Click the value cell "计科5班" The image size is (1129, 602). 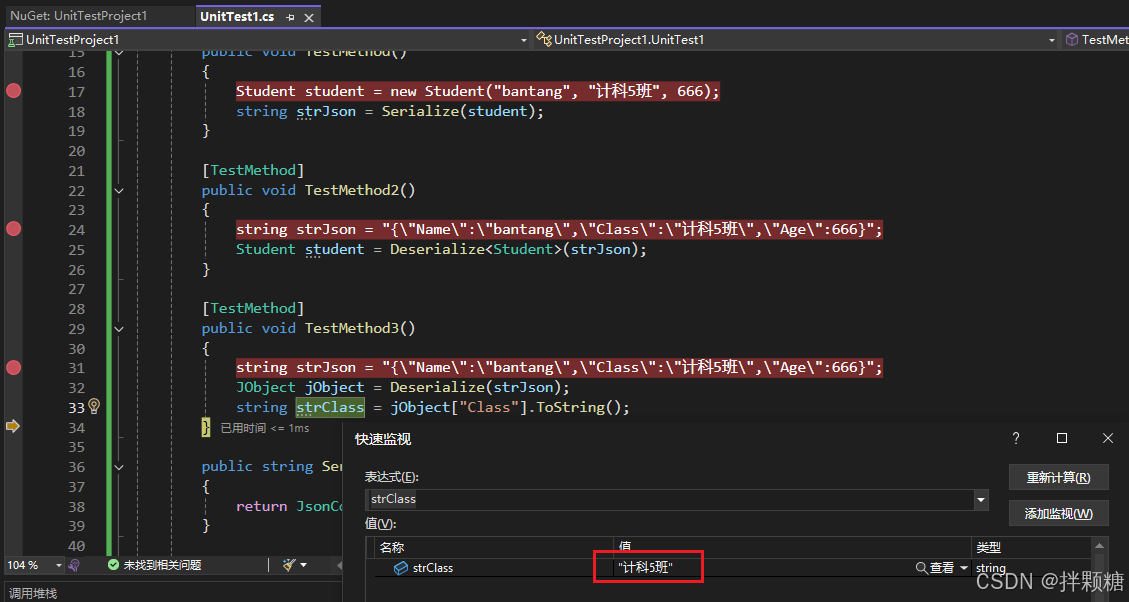645,568
